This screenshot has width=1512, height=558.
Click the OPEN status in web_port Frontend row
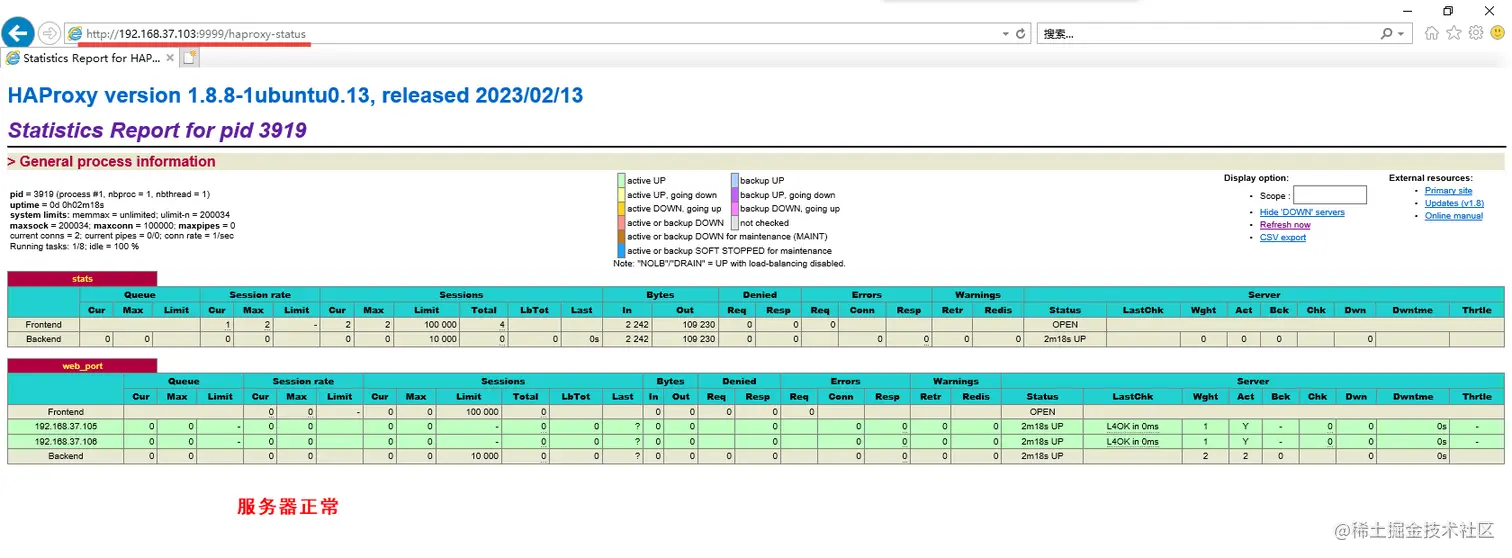[1042, 411]
